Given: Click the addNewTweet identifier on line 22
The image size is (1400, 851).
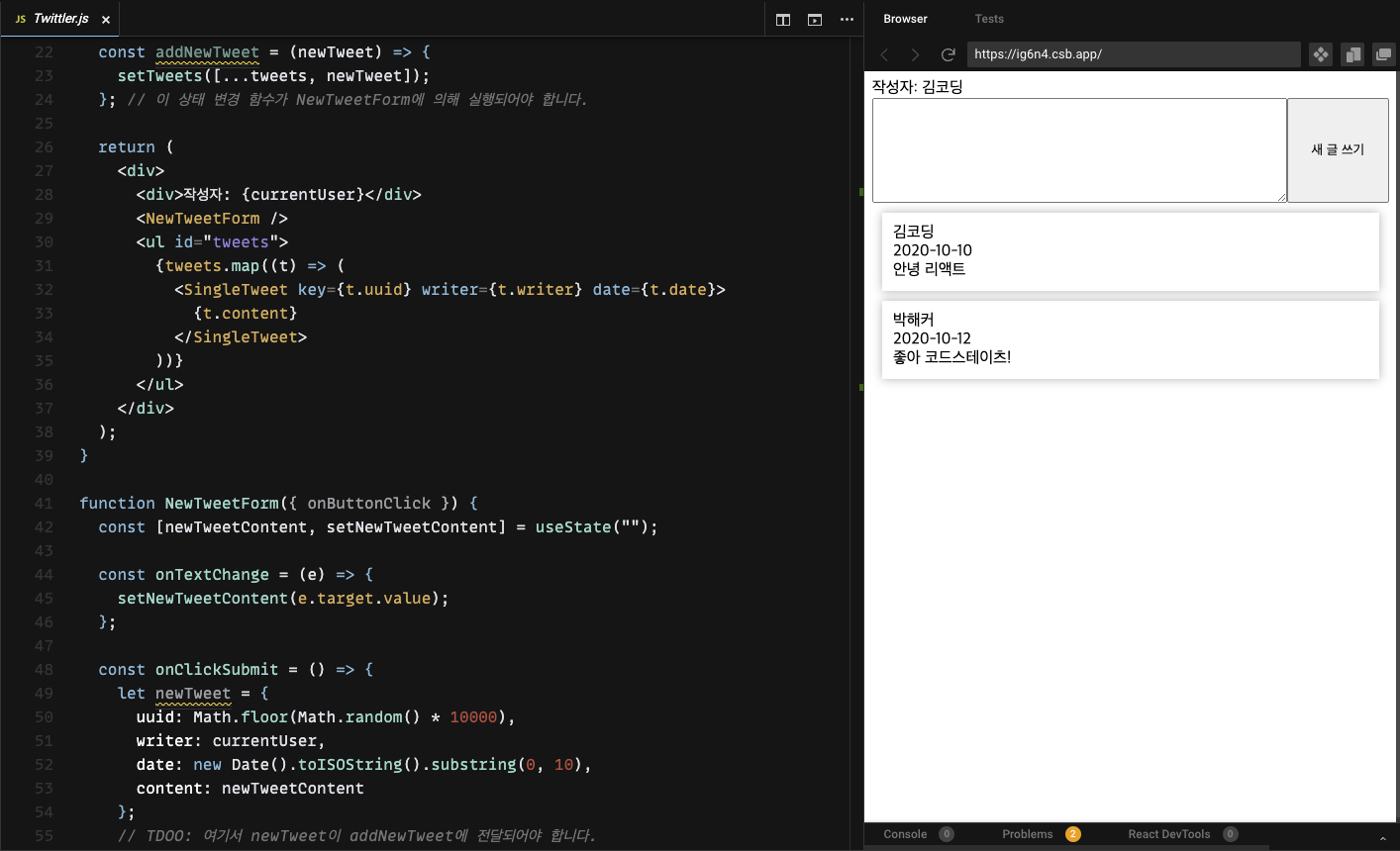Looking at the screenshot, I should tap(207, 52).
